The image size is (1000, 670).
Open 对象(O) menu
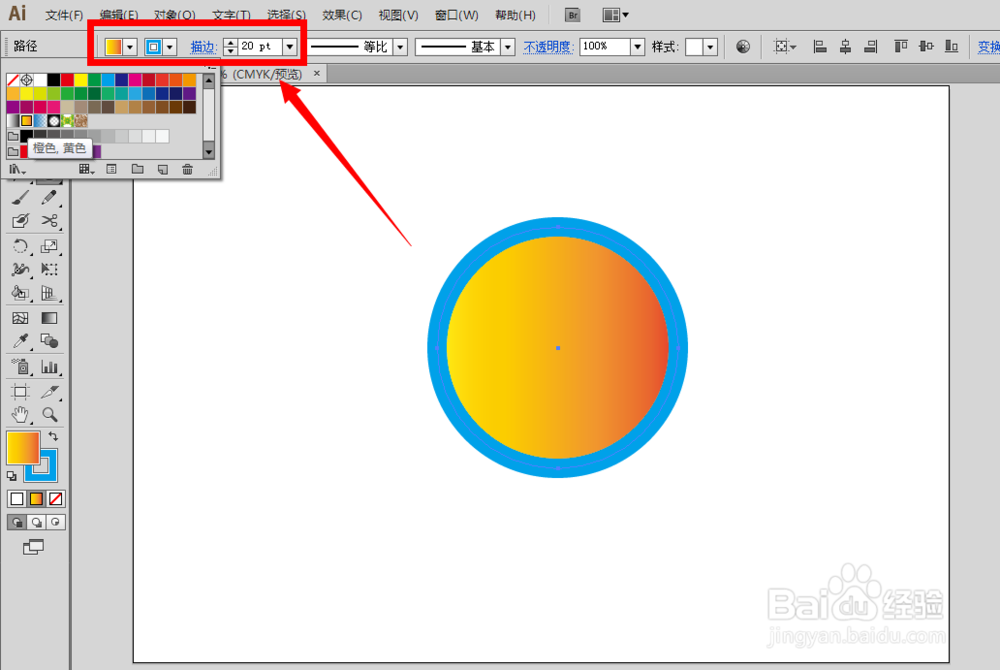175,15
